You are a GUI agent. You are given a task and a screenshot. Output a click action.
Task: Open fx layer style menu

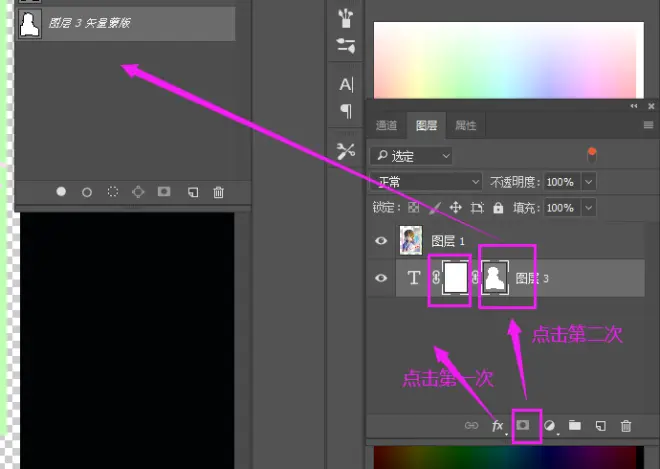[x=498, y=426]
